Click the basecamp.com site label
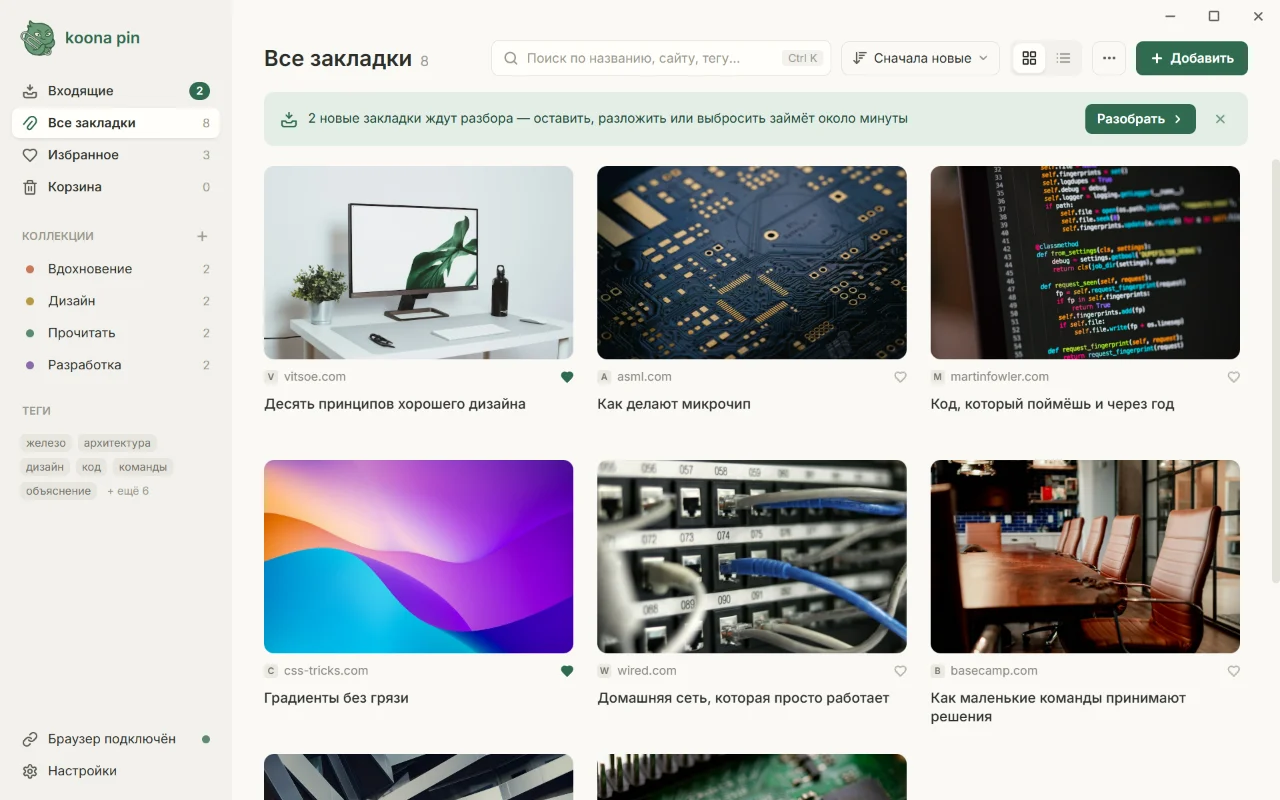 click(x=994, y=671)
